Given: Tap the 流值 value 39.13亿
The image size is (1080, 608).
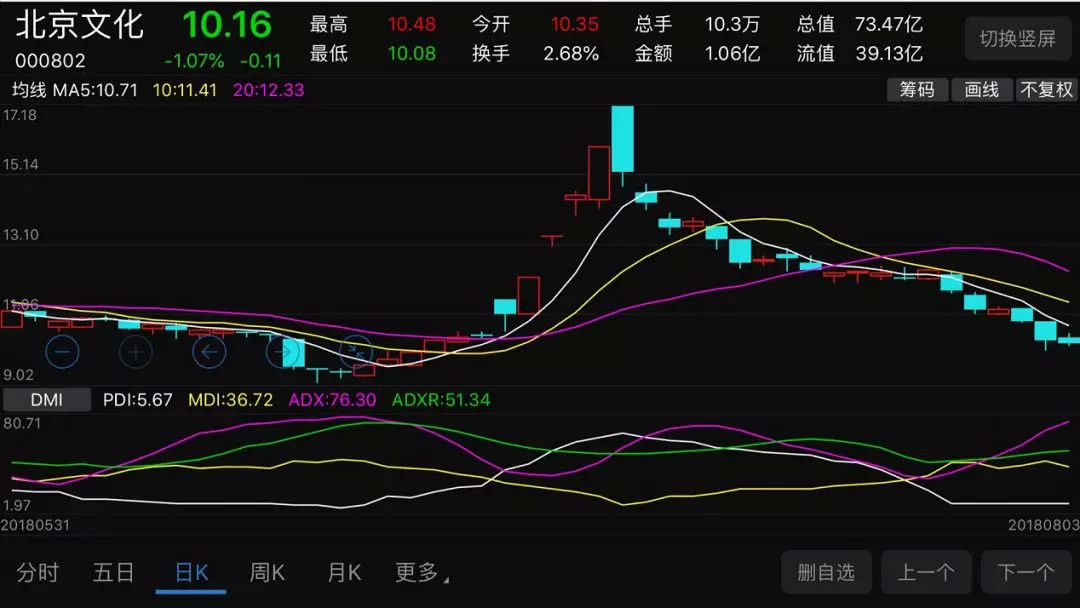Looking at the screenshot, I should pyautogui.click(x=889, y=54).
